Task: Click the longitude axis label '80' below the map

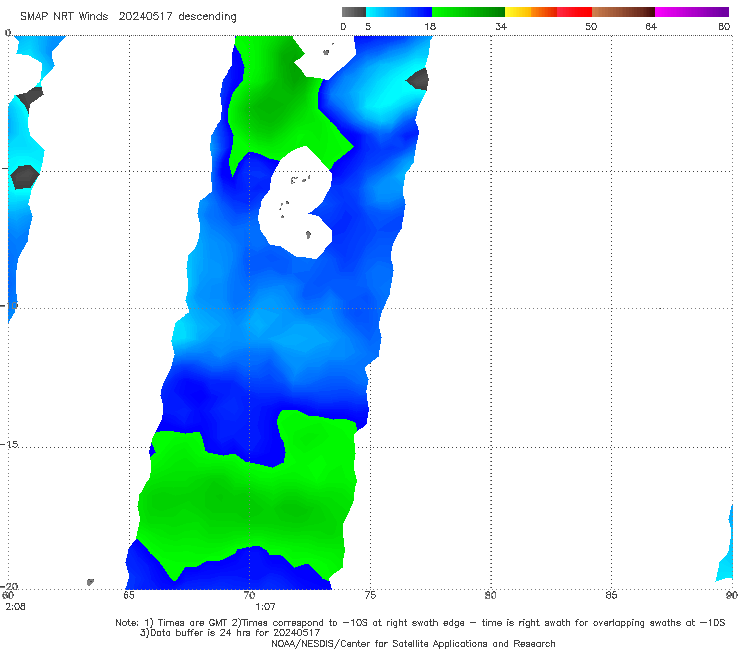Action: [x=490, y=595]
